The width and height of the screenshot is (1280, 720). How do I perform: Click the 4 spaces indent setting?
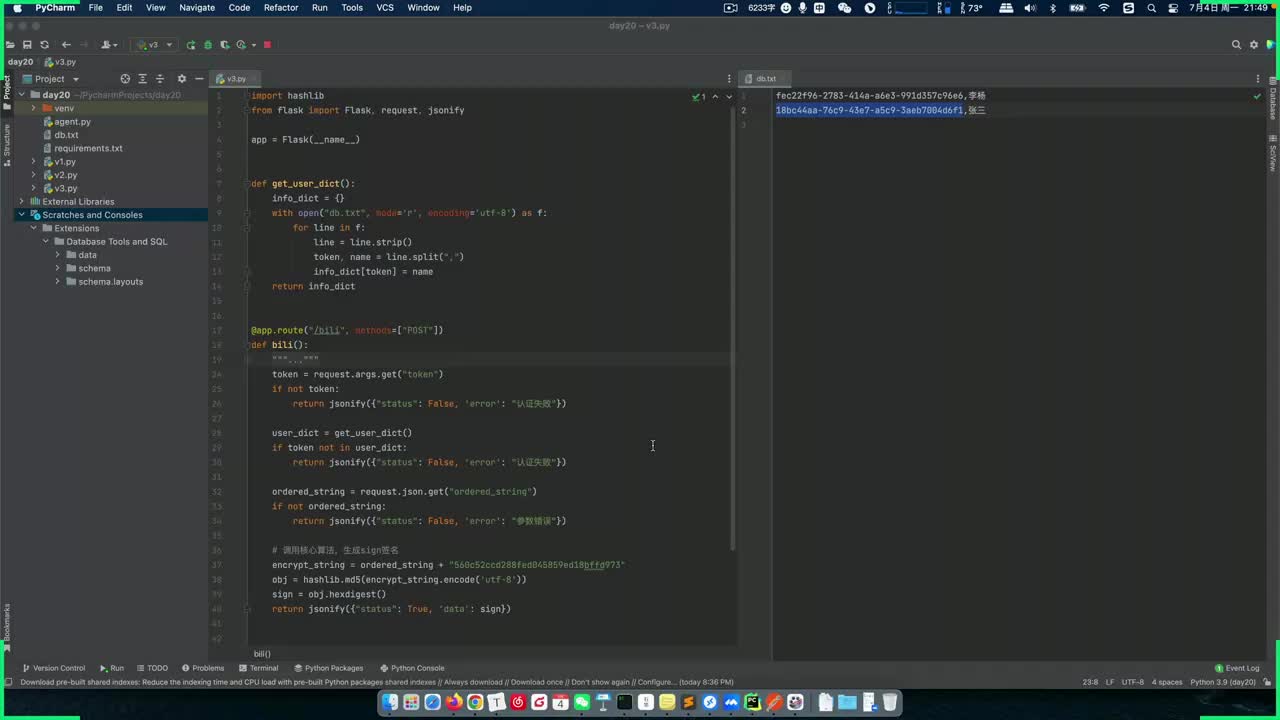1167,682
